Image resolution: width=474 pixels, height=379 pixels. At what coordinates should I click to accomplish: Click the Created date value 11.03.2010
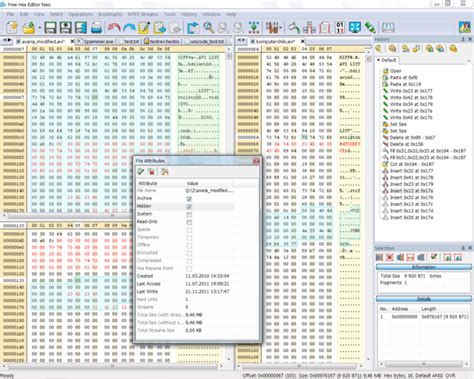pos(207,276)
